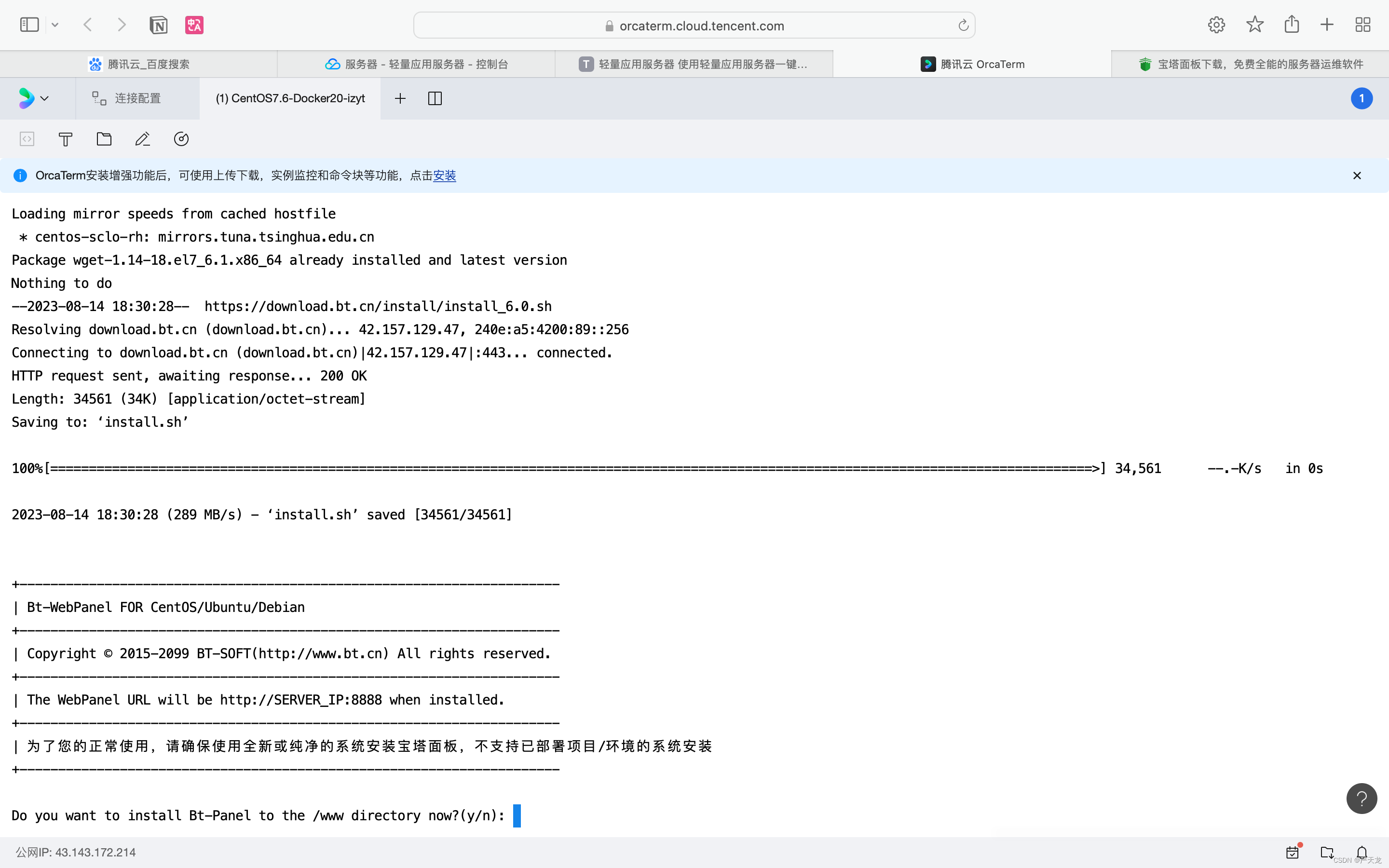
Task: Click the 安装 link in the banner
Action: pos(444,175)
